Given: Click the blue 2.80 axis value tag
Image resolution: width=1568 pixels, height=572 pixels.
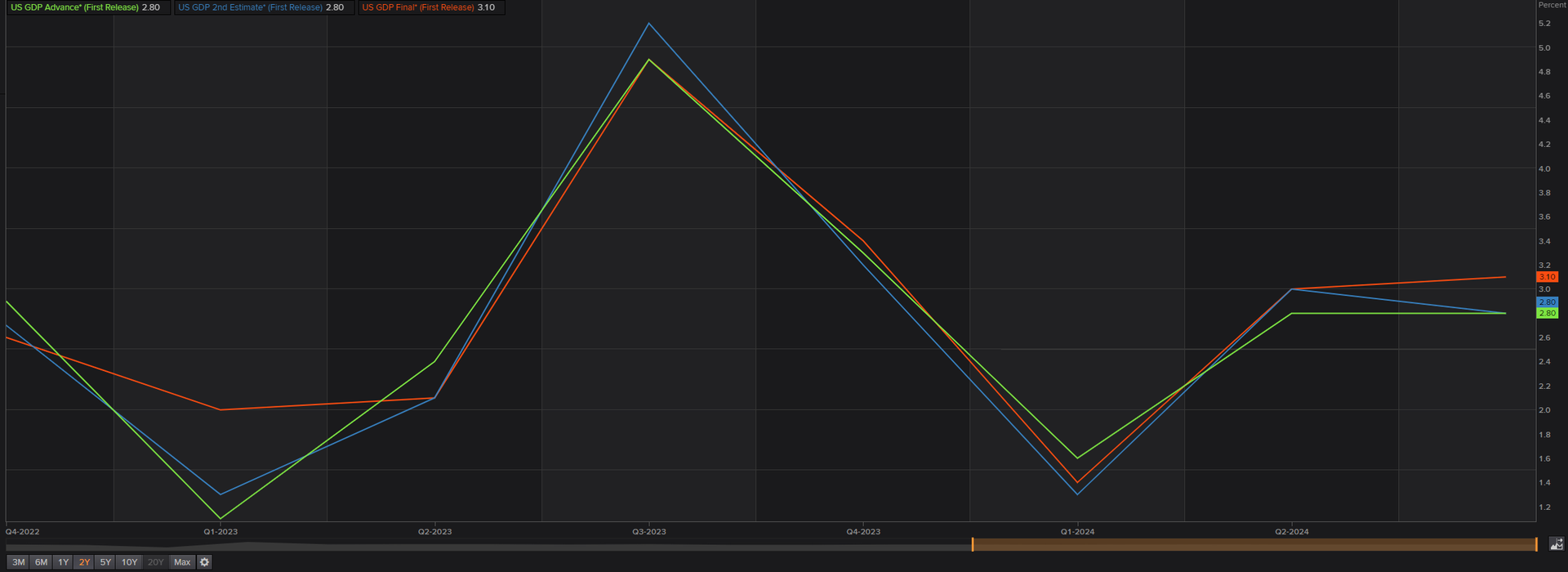Looking at the screenshot, I should click(x=1547, y=302).
